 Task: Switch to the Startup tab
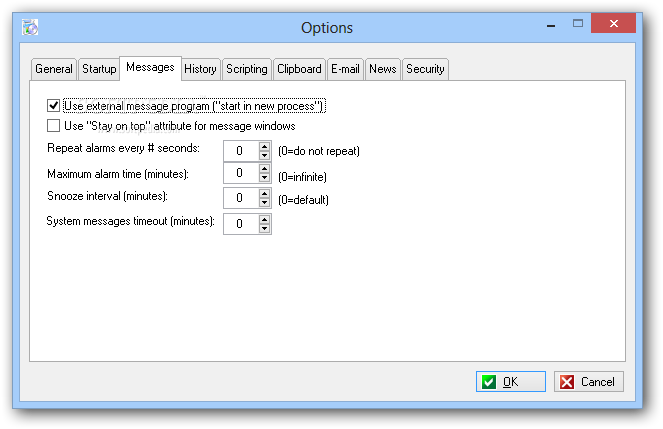(x=99, y=69)
